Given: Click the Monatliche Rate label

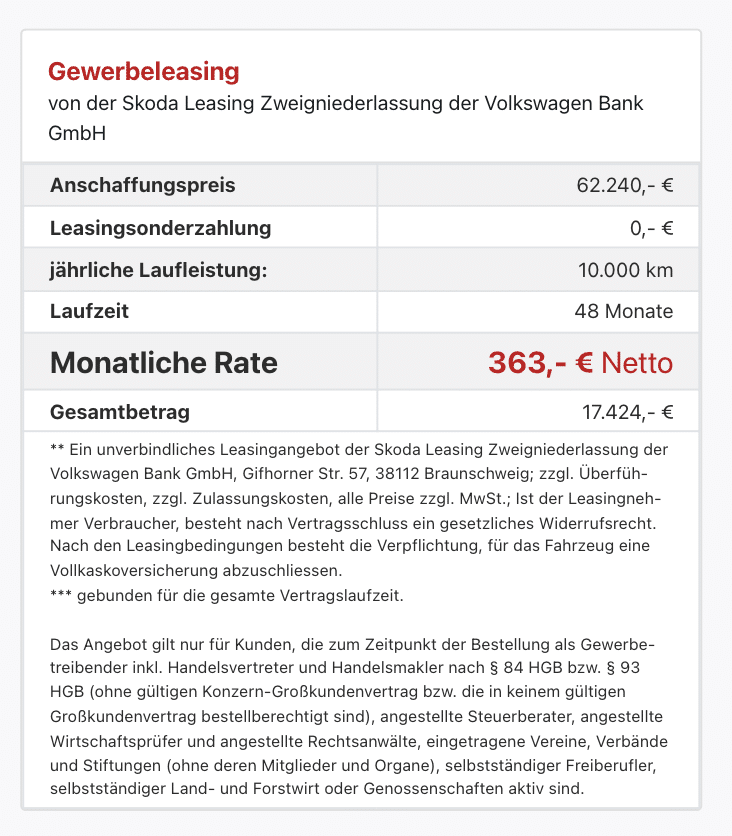Looking at the screenshot, I should pos(164,363).
